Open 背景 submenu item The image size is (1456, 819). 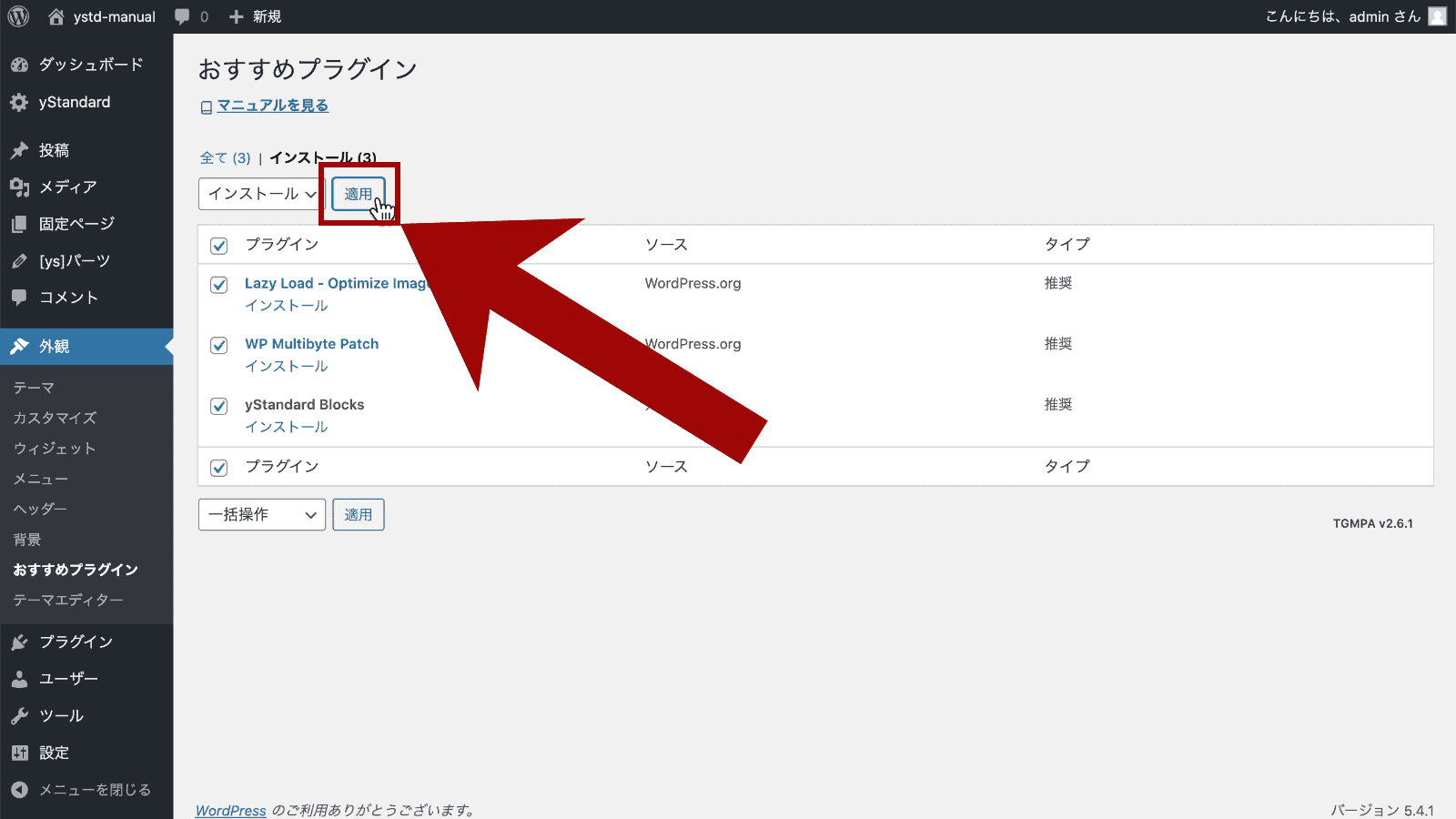click(27, 540)
